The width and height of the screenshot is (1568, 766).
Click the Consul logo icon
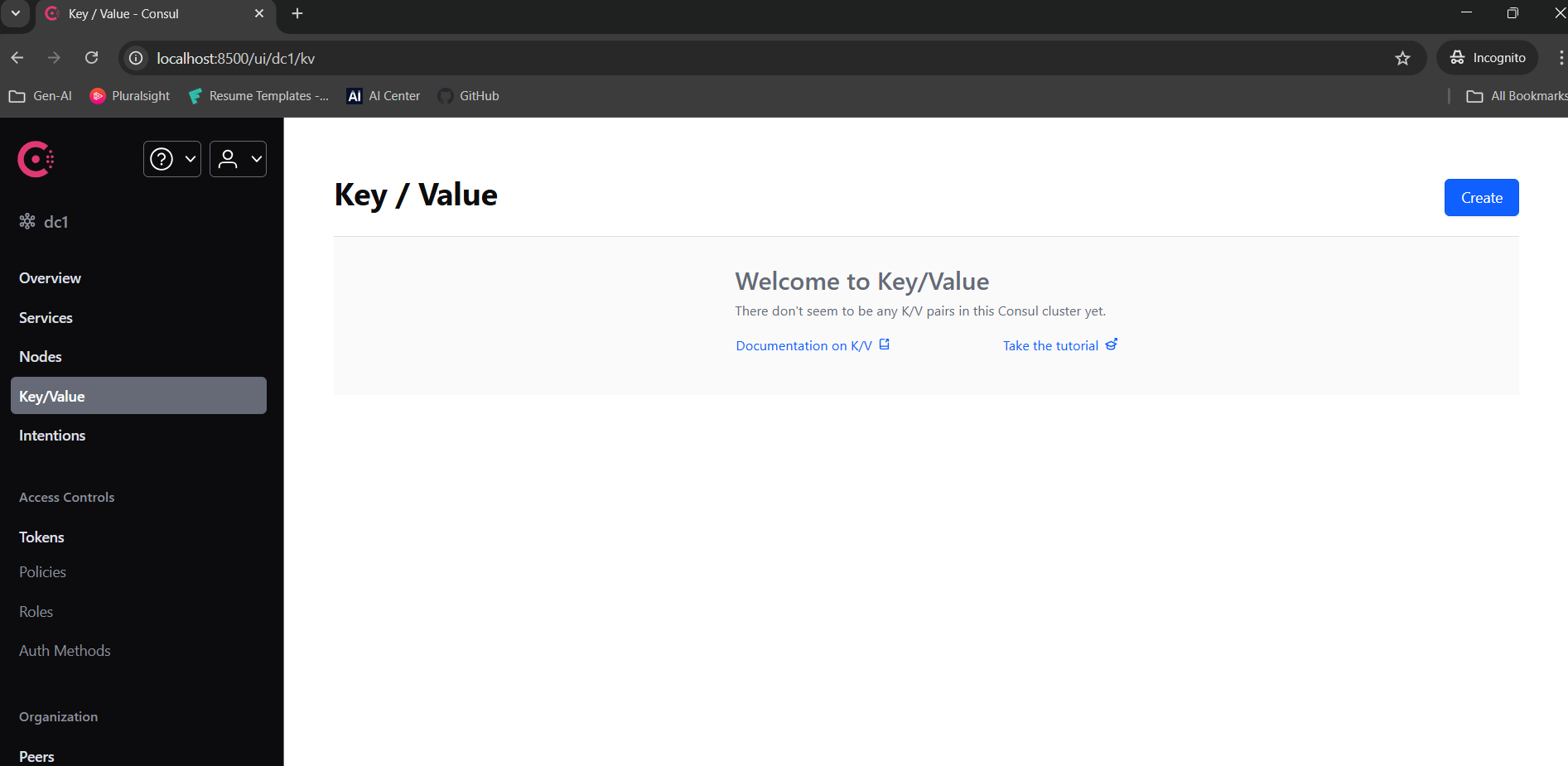(36, 158)
